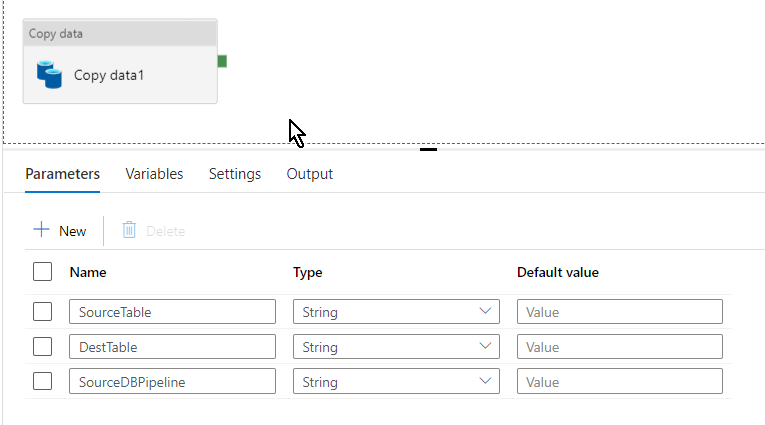Click the panel collapse handle bar
Screen dimensions: 765x425
[x=428, y=149]
